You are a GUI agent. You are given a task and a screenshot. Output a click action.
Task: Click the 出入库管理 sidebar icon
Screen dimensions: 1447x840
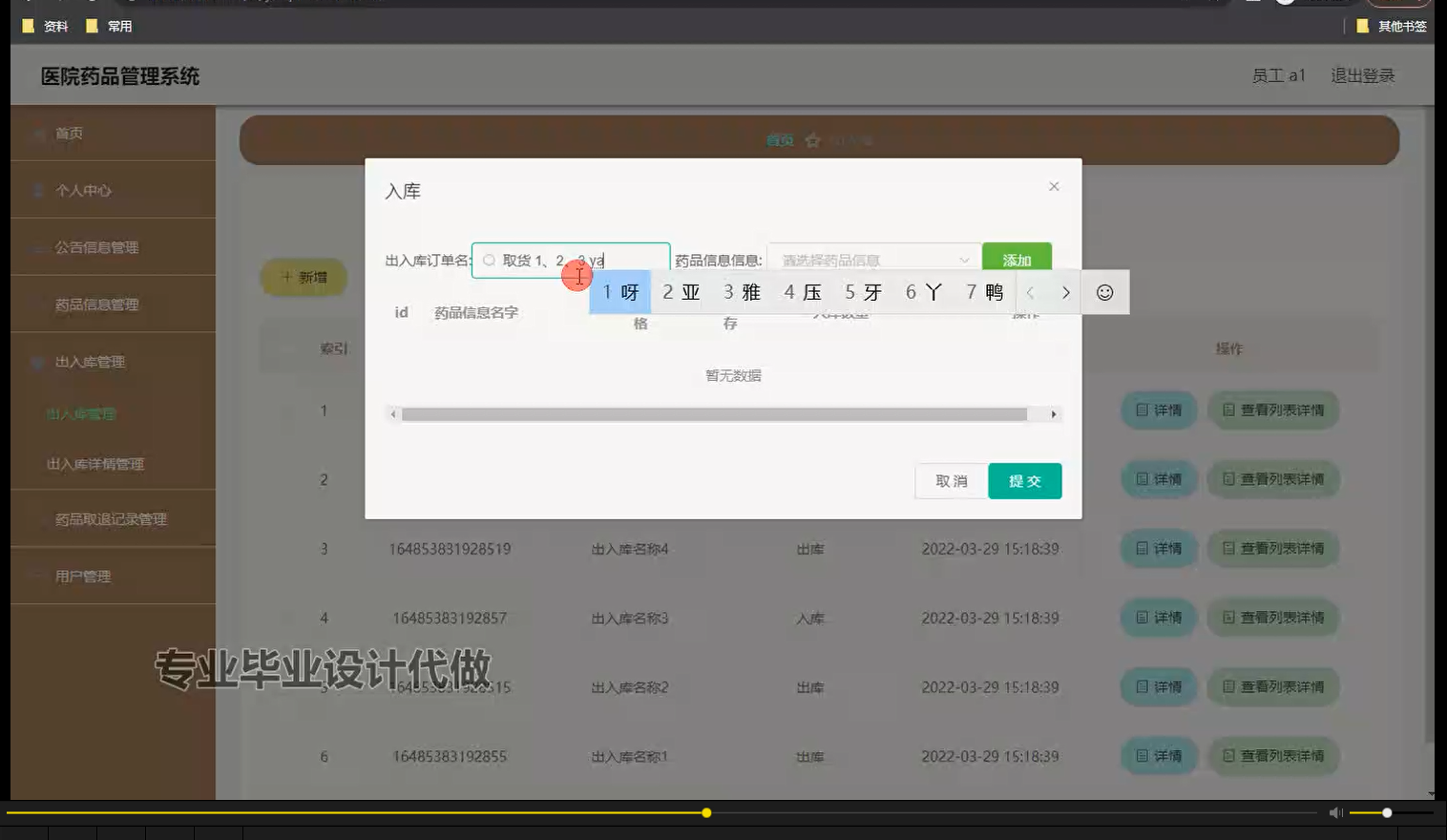coord(37,363)
